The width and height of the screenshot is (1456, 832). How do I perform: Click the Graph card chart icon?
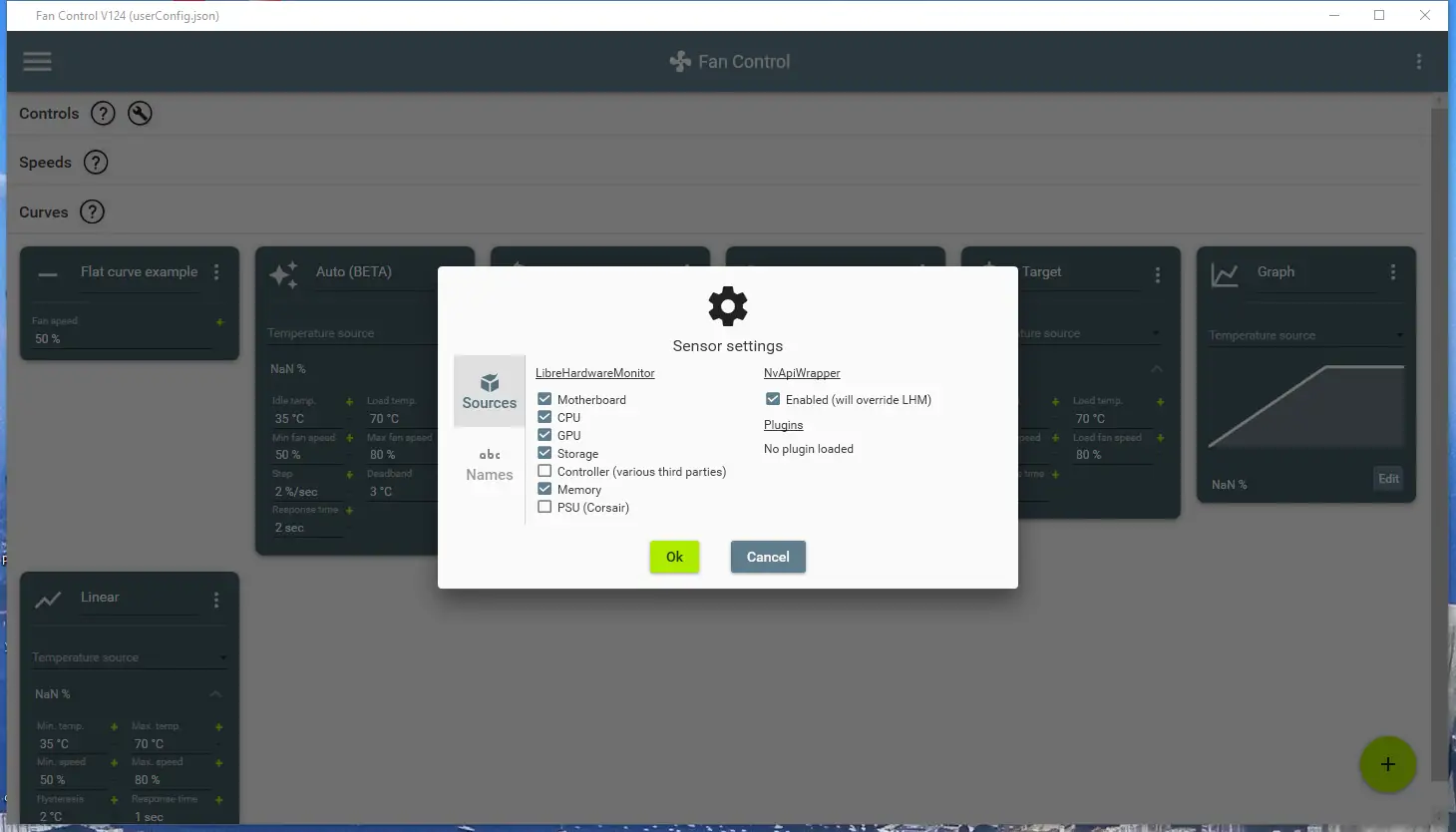tap(1225, 274)
